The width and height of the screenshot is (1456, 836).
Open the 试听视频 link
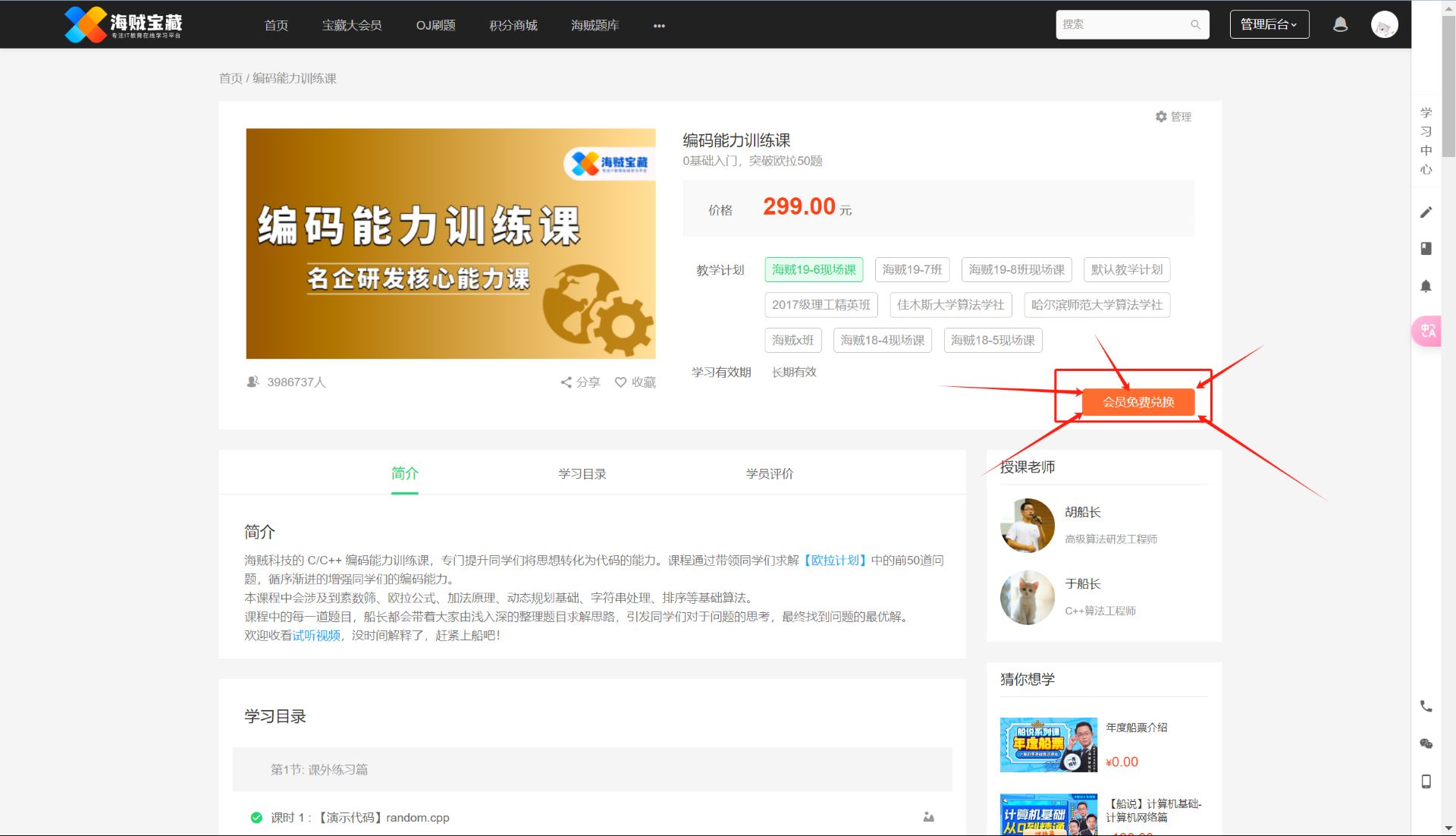click(x=316, y=635)
